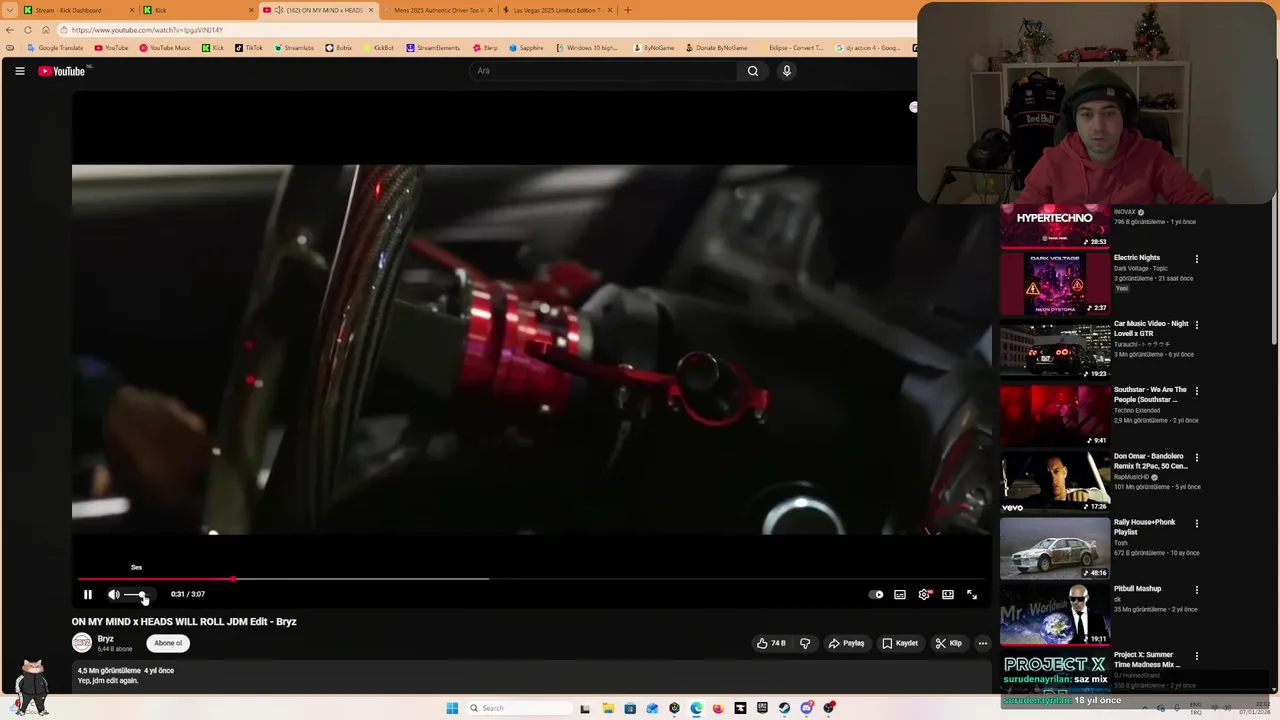Open Google Translate bookmark
The image size is (1280, 720).
coord(56,48)
